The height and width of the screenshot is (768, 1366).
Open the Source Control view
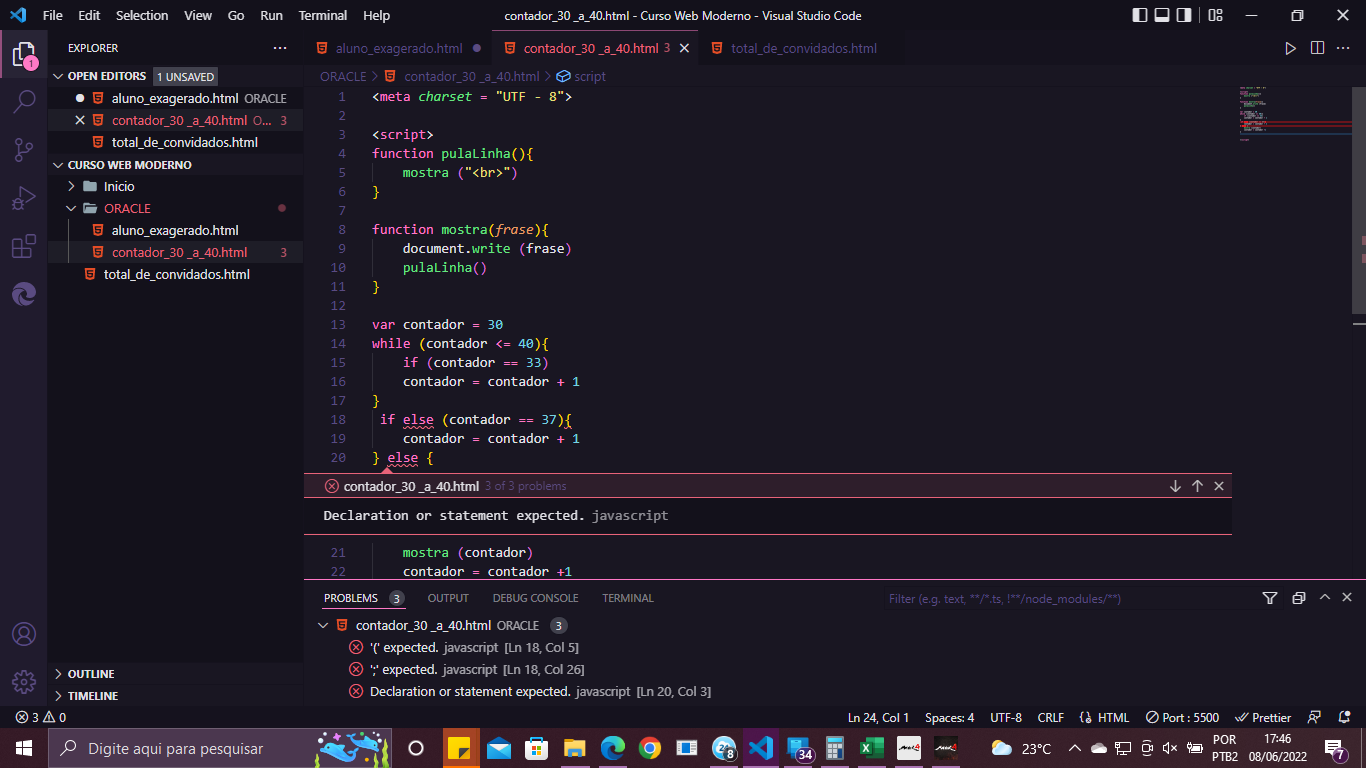(x=24, y=150)
